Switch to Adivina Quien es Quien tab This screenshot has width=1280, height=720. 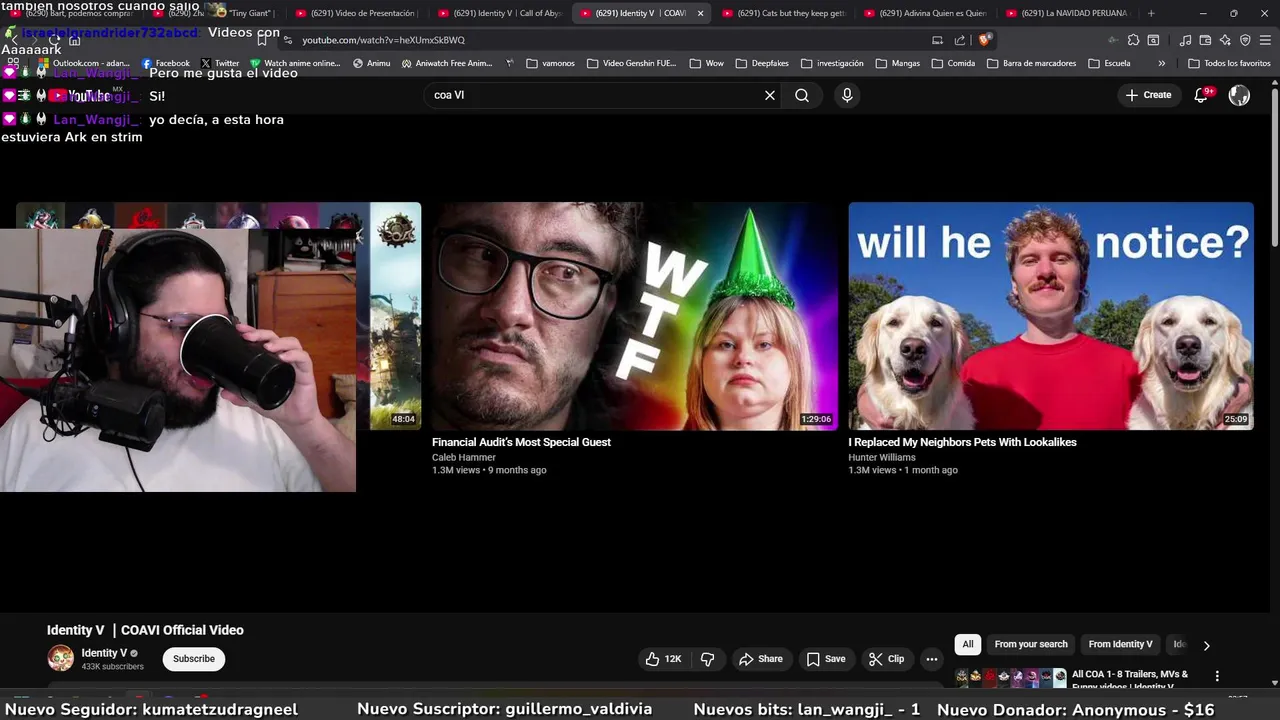pos(926,13)
